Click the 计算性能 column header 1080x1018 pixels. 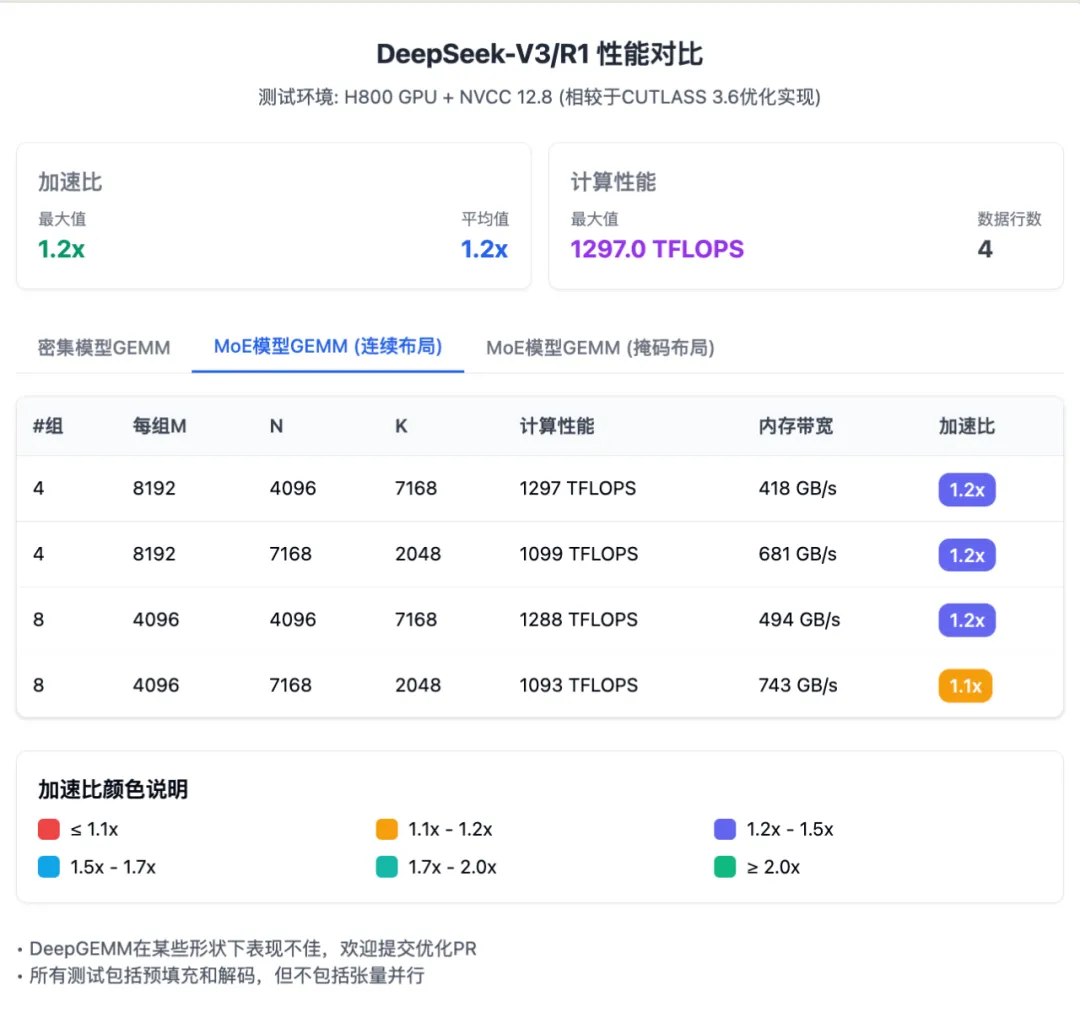point(557,426)
